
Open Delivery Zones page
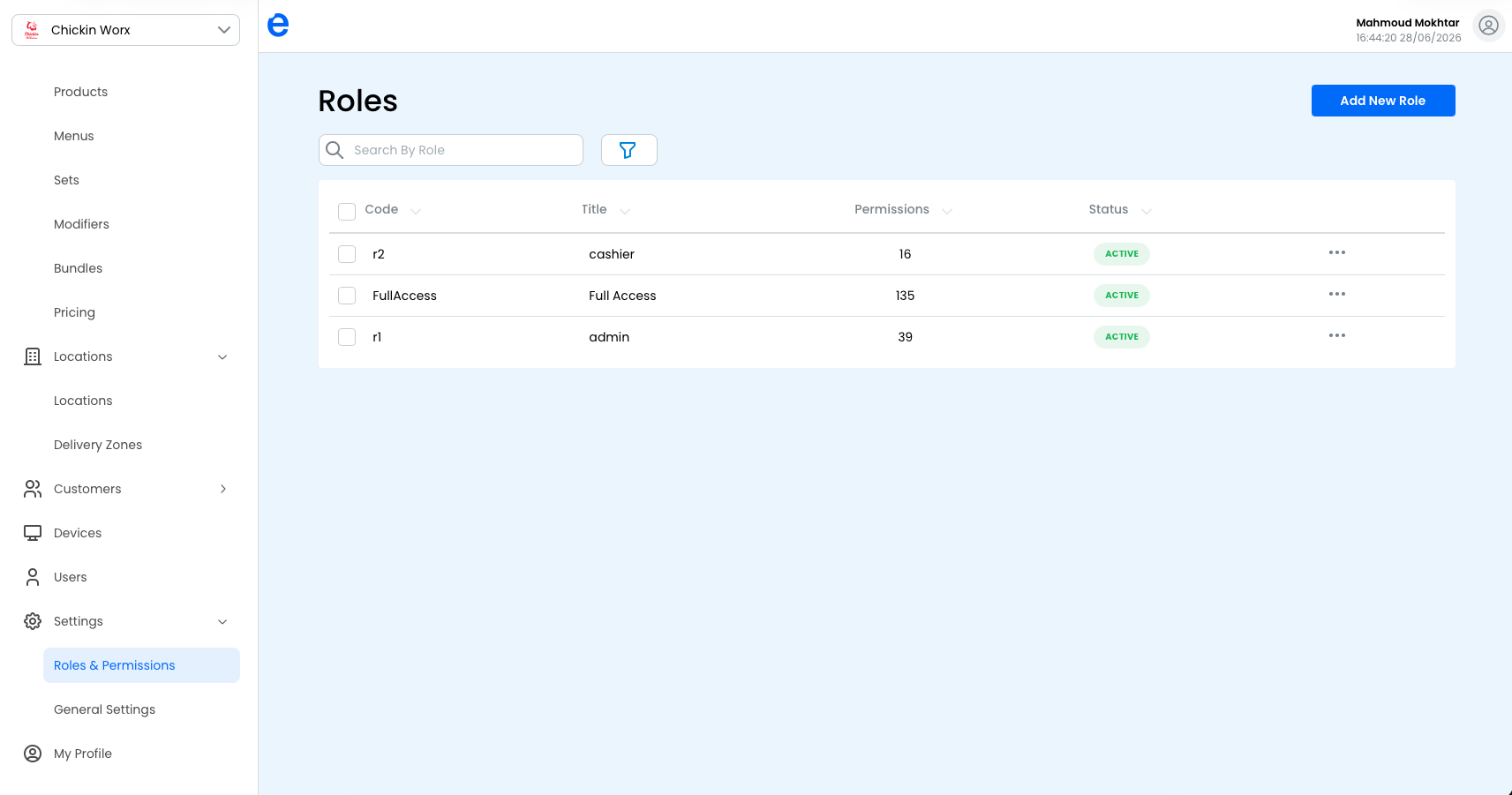(98, 445)
